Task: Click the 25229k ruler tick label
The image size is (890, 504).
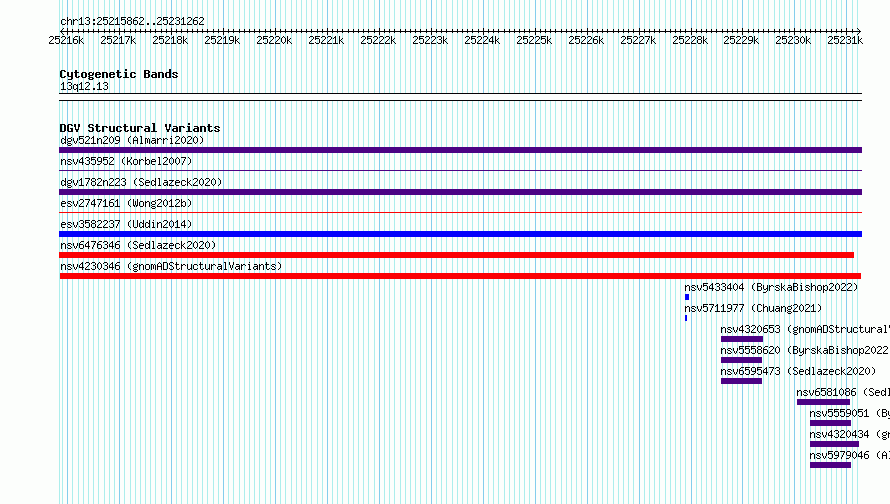Action: (x=741, y=41)
